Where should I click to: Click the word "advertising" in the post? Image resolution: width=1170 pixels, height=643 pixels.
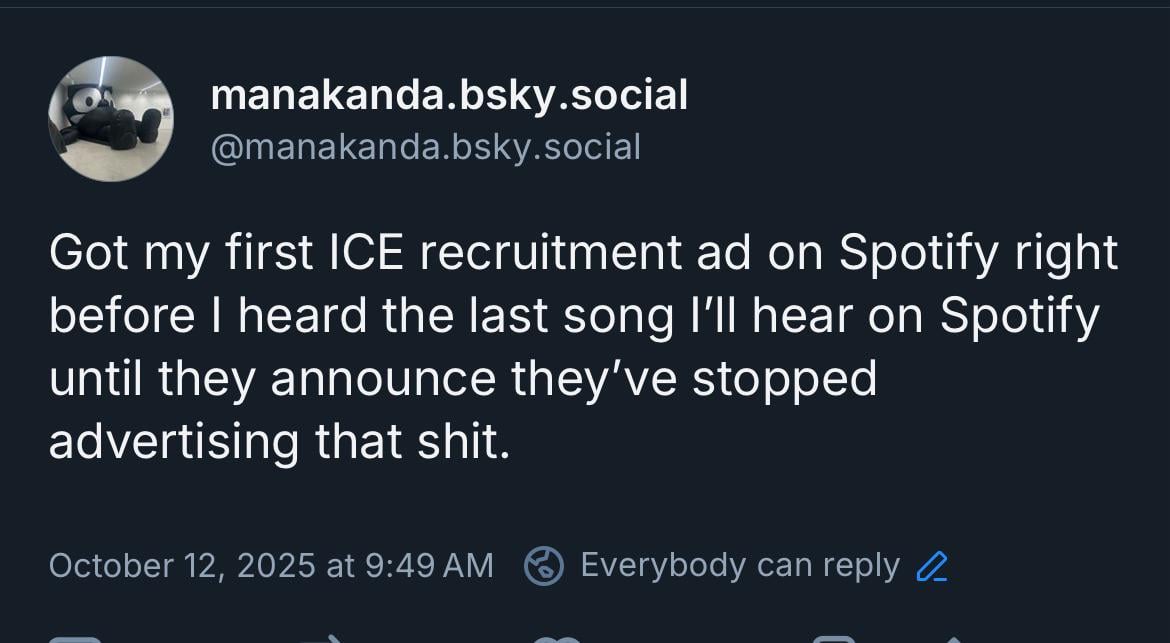coord(173,441)
